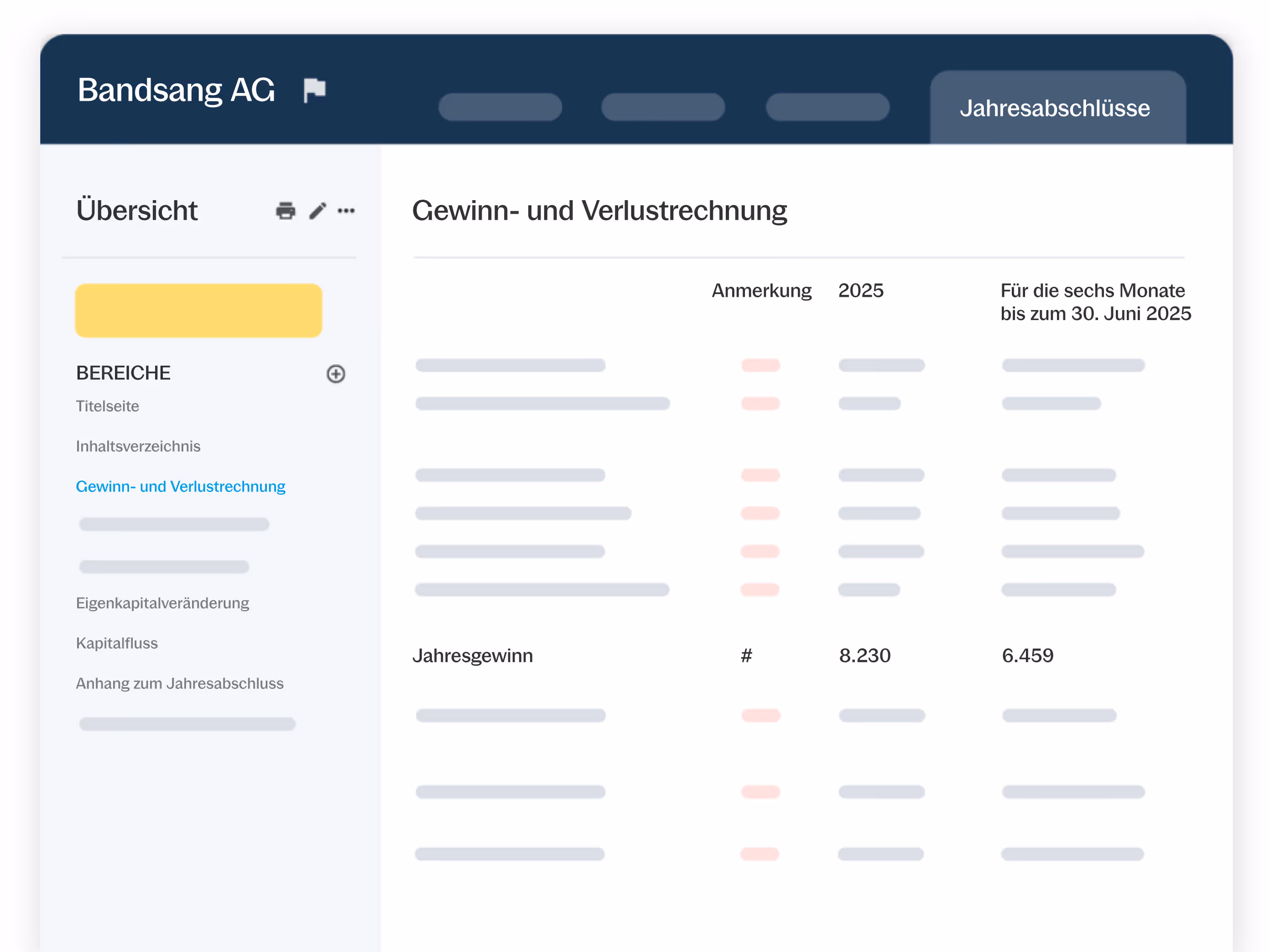Screen dimensions: 1270x952
Task: Open Anhang zum Jahresabschluss
Action: tap(180, 683)
